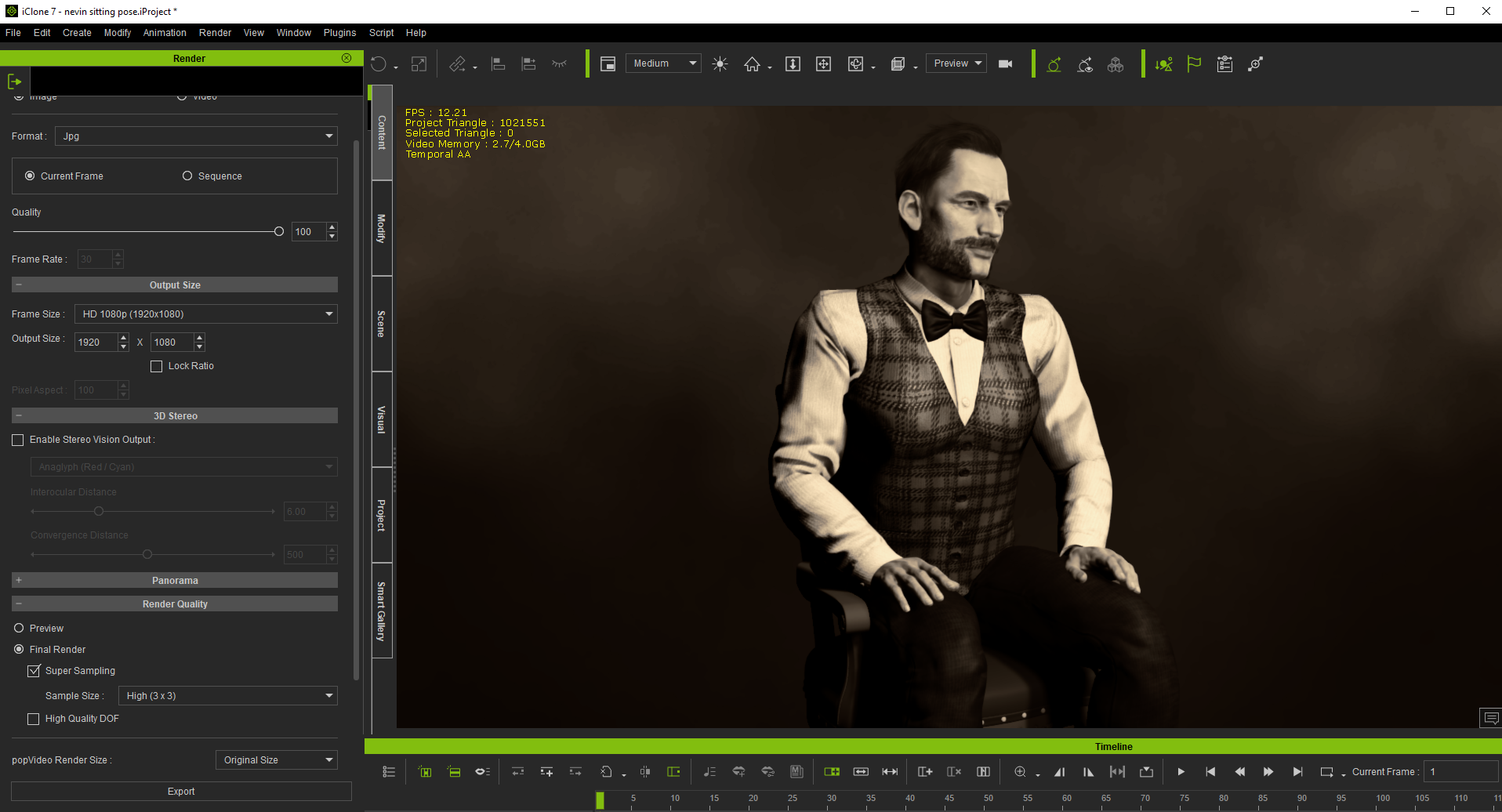Click the cubes/prop group icon
Viewport: 1502px width, 812px height.
pyautogui.click(x=1116, y=64)
